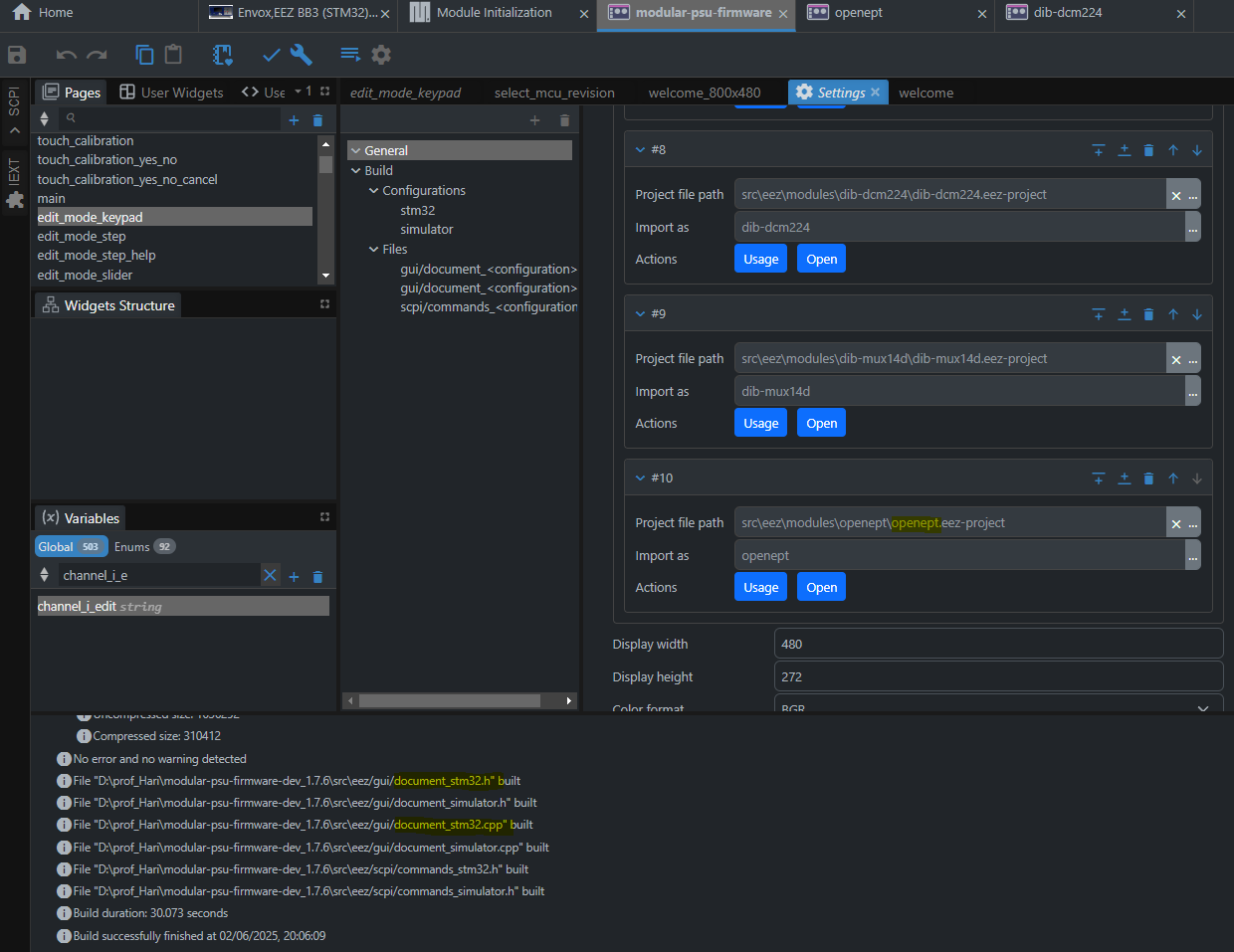Click the Check (validate) toolbar icon

(271, 55)
